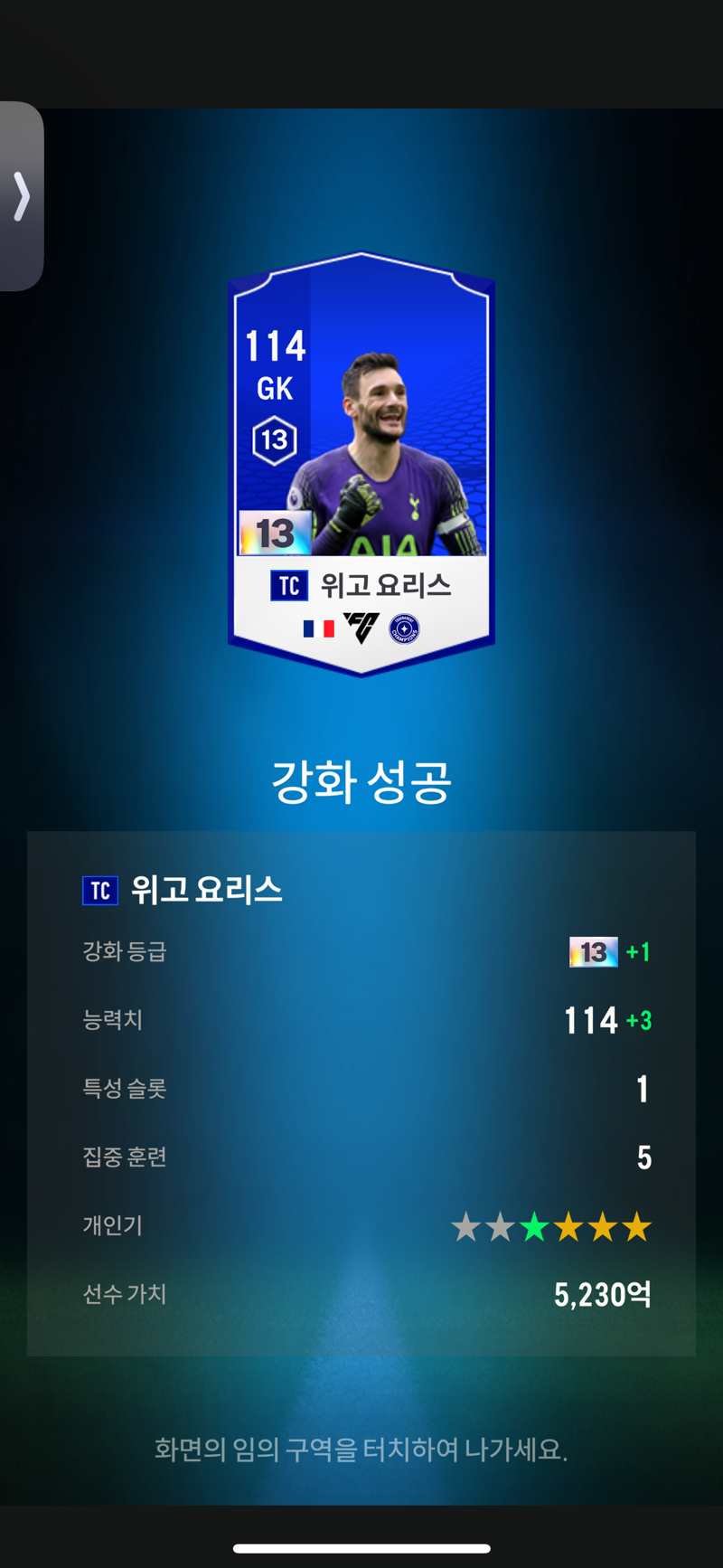Tap the round champions badge on card

point(404,628)
